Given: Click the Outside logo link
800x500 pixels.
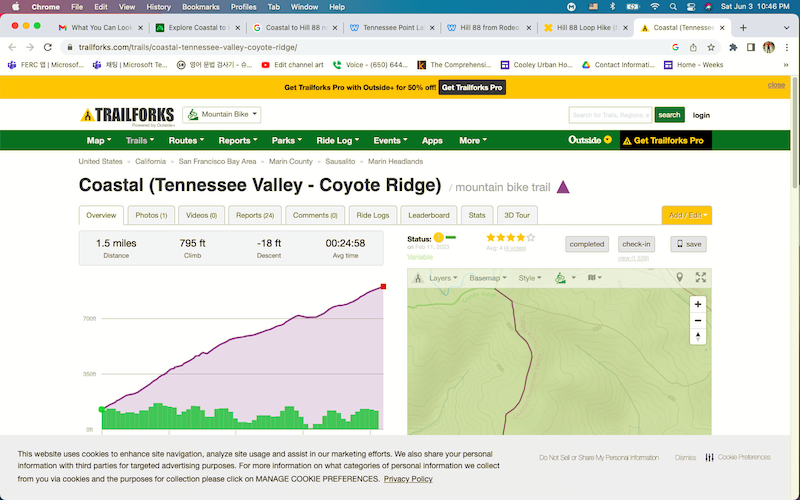Looking at the screenshot, I should pos(590,140).
